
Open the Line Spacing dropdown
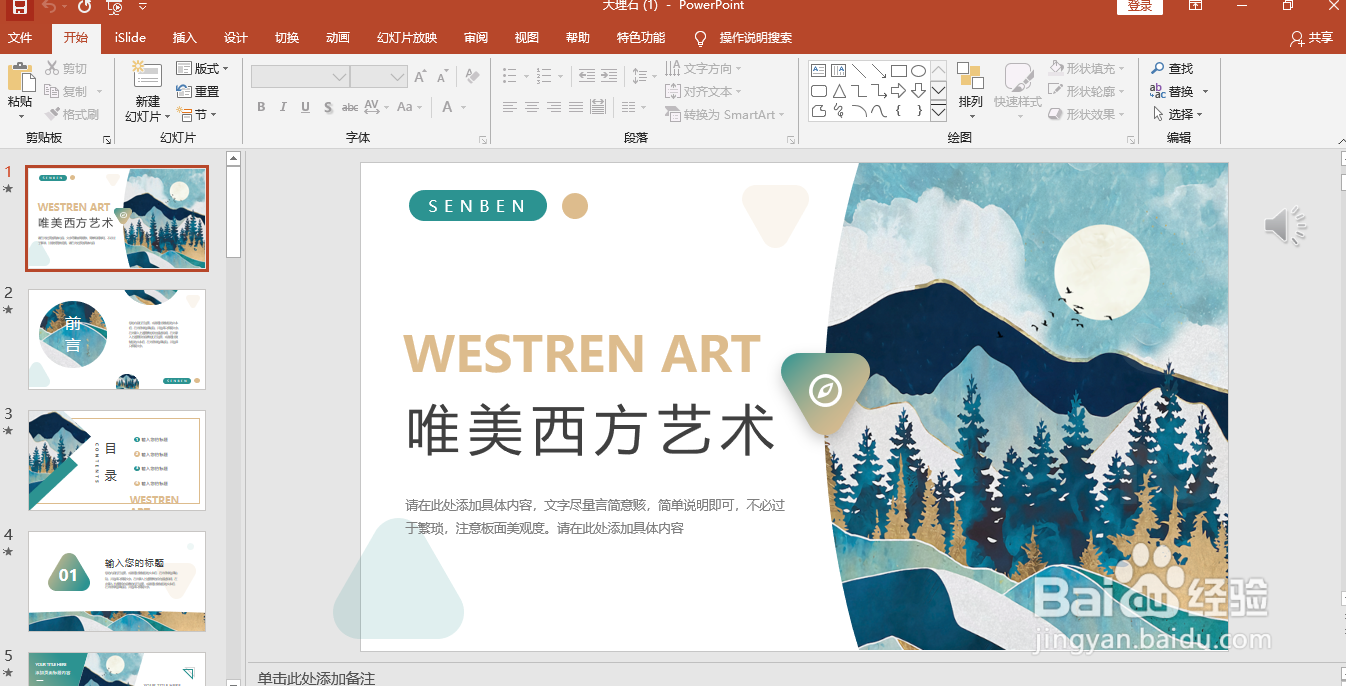[645, 76]
